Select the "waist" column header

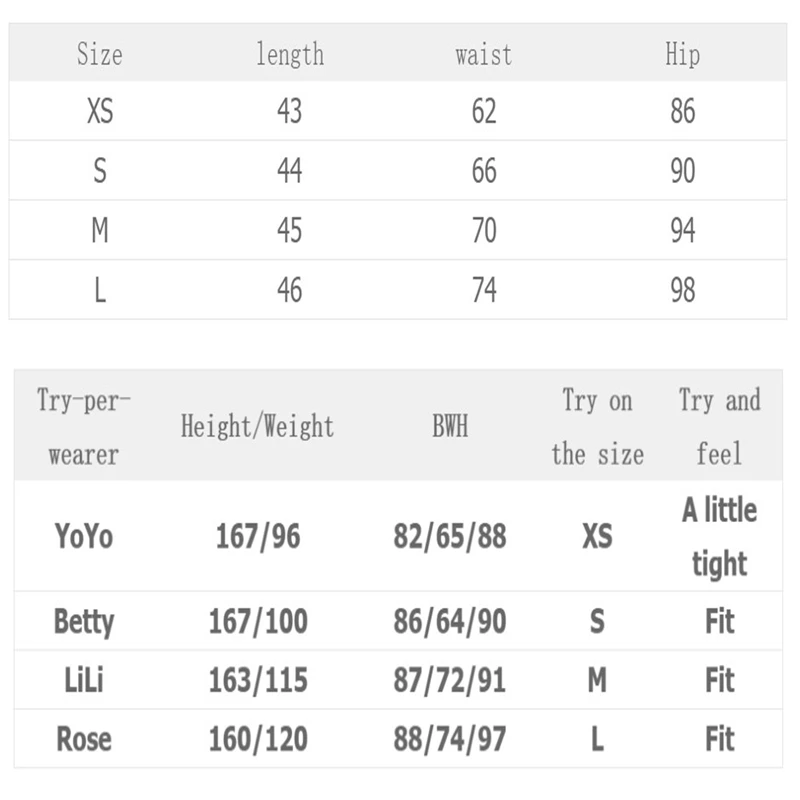(x=483, y=54)
